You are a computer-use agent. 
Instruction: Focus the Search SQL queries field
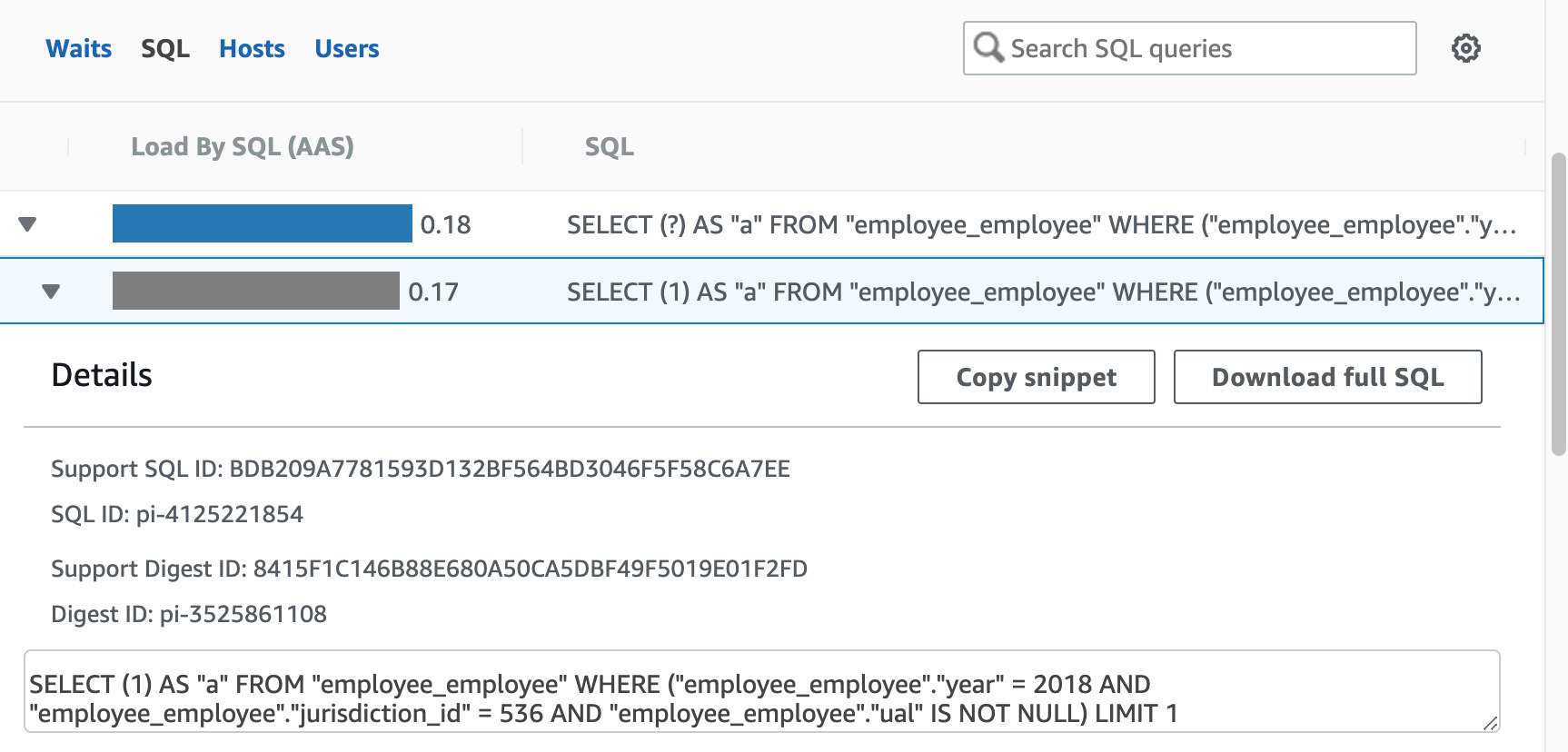(1190, 48)
